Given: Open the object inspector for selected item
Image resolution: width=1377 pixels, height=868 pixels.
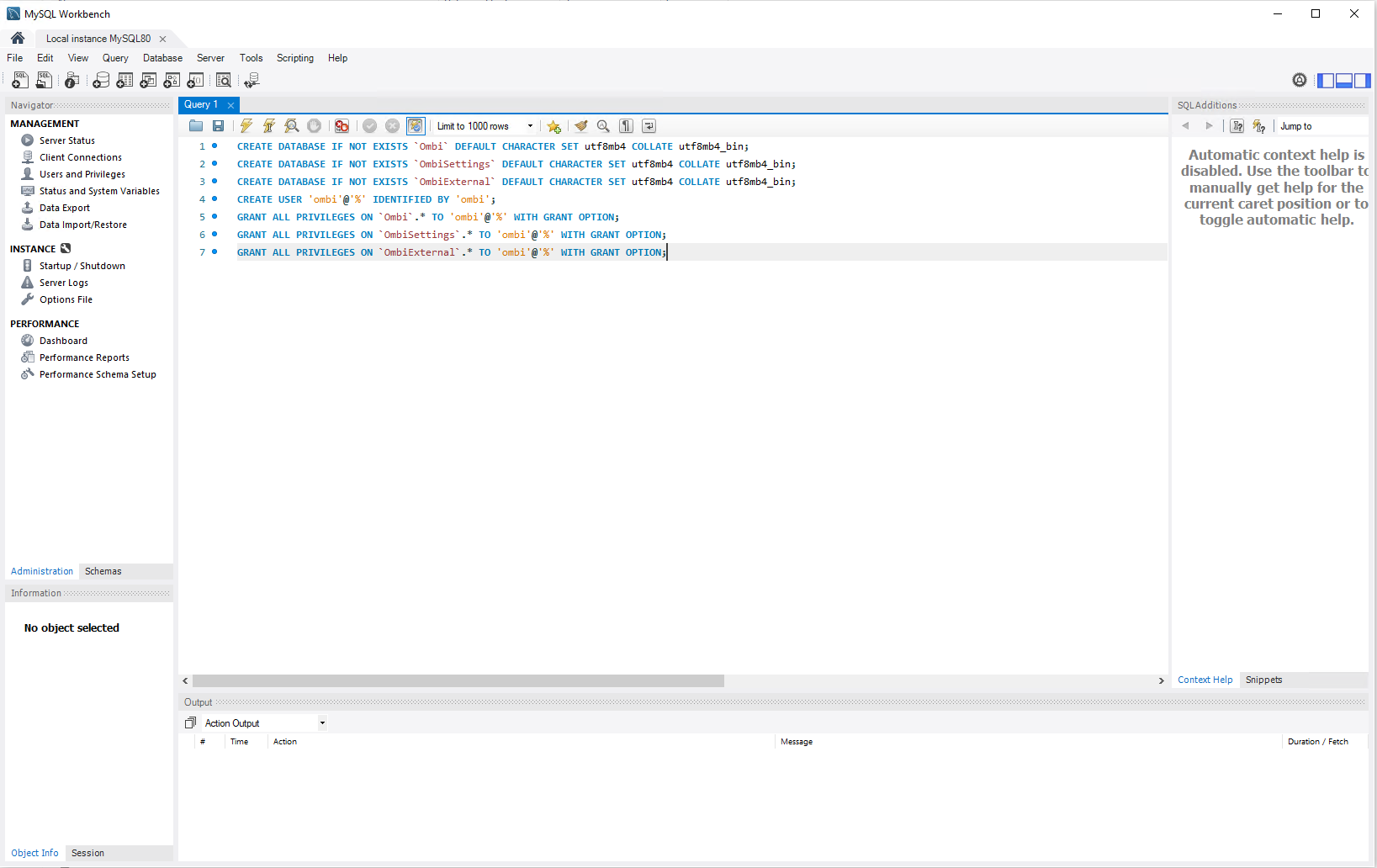Looking at the screenshot, I should 72,80.
